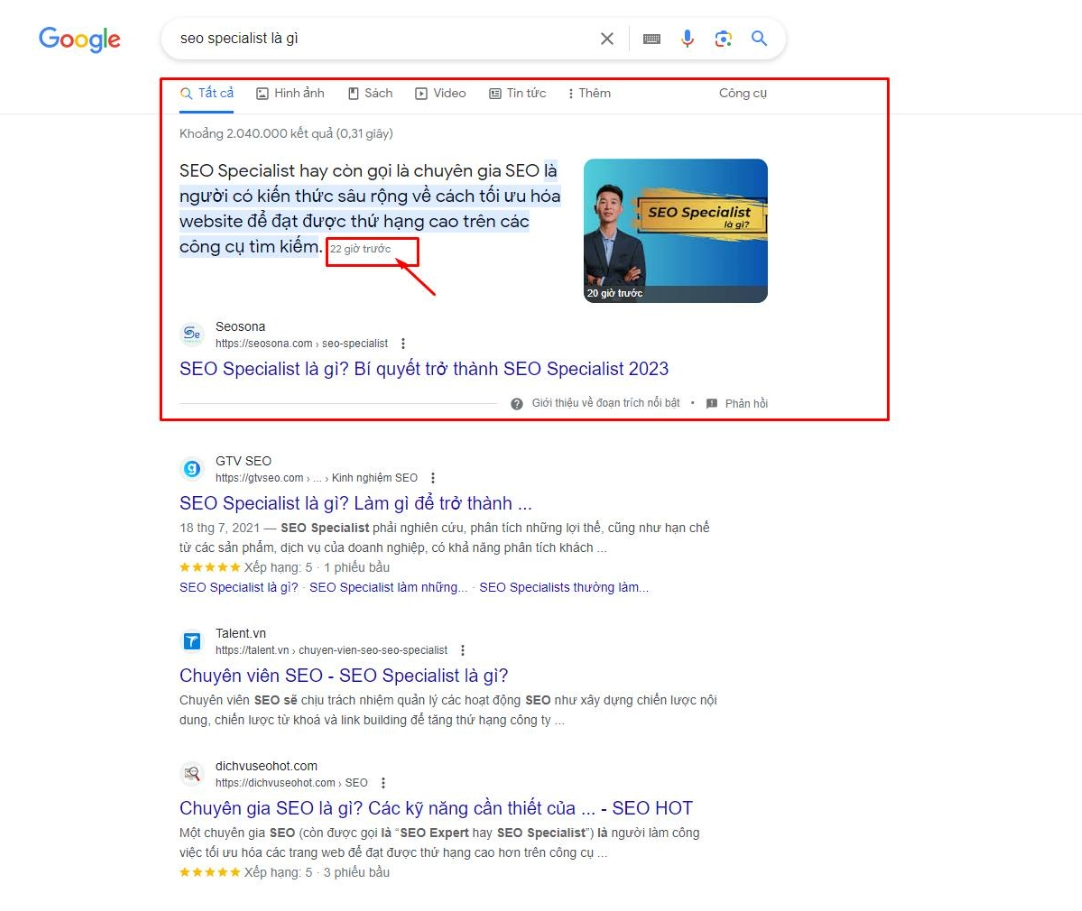Screen dimensions: 1082x911
Task: Click the Seosona site favicon
Action: (x=192, y=335)
